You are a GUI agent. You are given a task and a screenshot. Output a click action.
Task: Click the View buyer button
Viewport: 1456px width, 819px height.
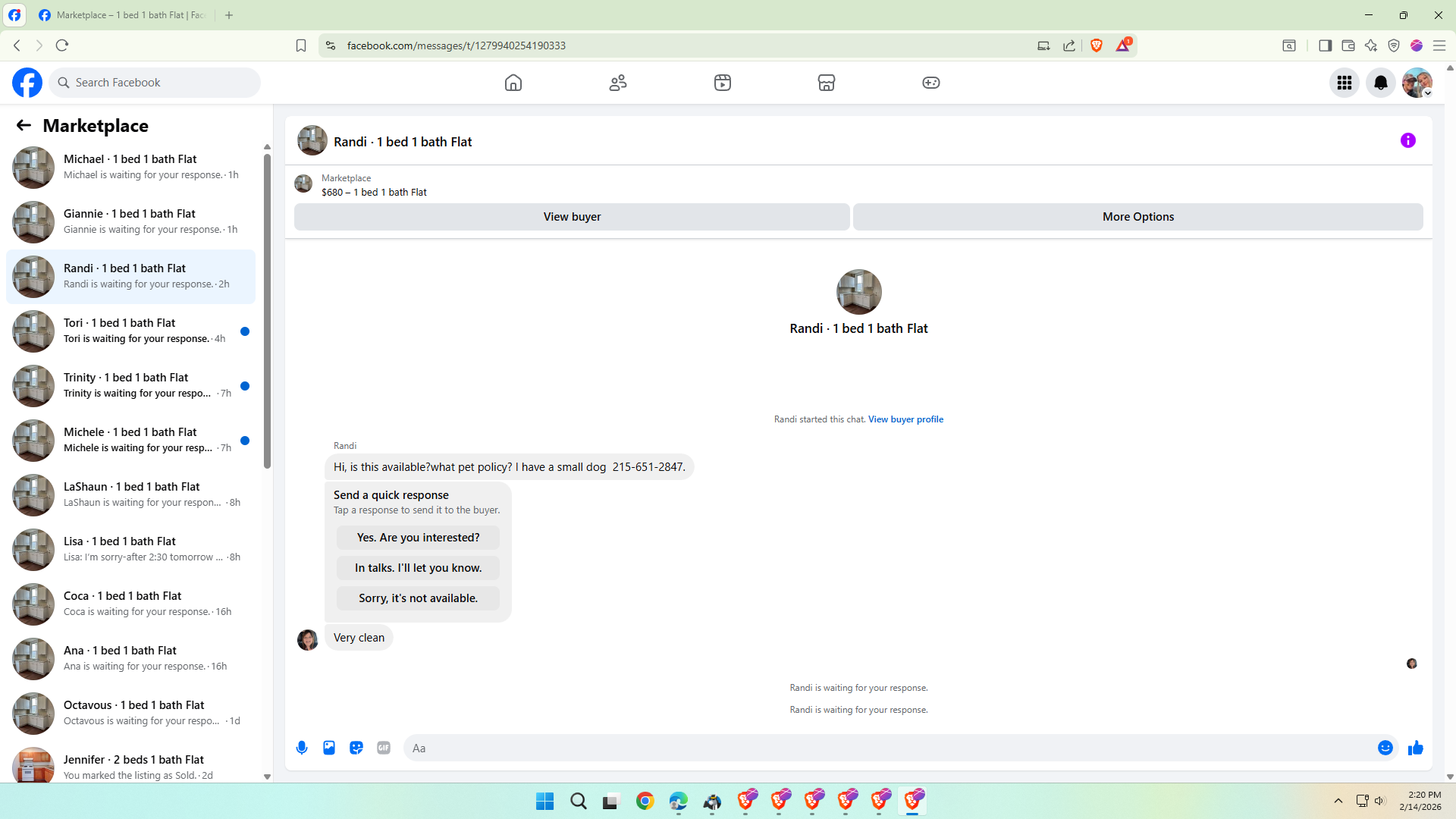[572, 217]
